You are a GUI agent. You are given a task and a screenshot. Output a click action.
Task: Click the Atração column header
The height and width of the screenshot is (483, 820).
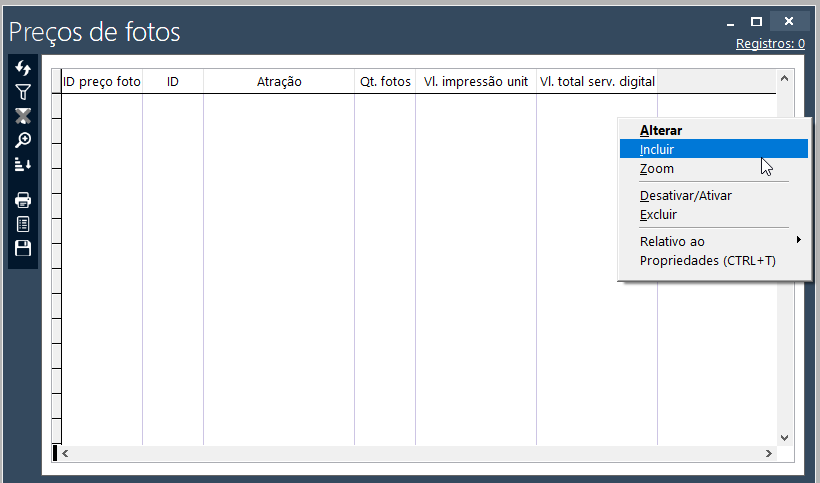(279, 82)
